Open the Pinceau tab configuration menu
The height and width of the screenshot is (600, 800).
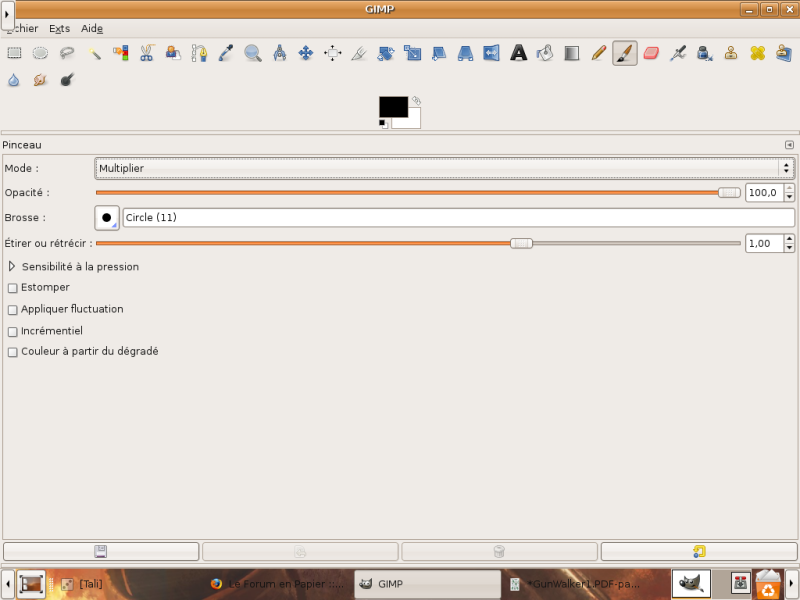pyautogui.click(x=789, y=145)
